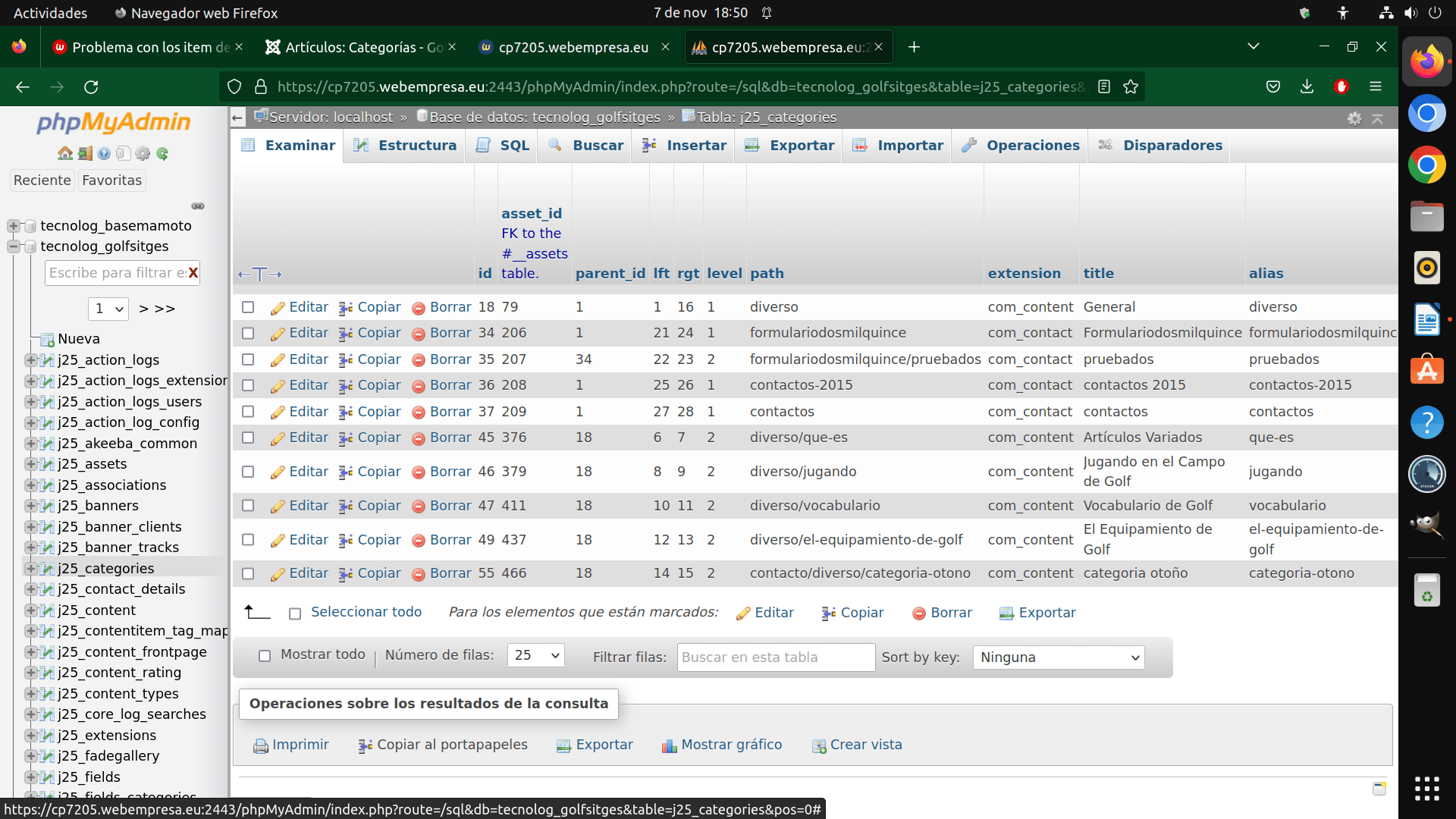This screenshot has width=1456, height=819.
Task: Open the Número de filas dropdown
Action: [x=535, y=655]
